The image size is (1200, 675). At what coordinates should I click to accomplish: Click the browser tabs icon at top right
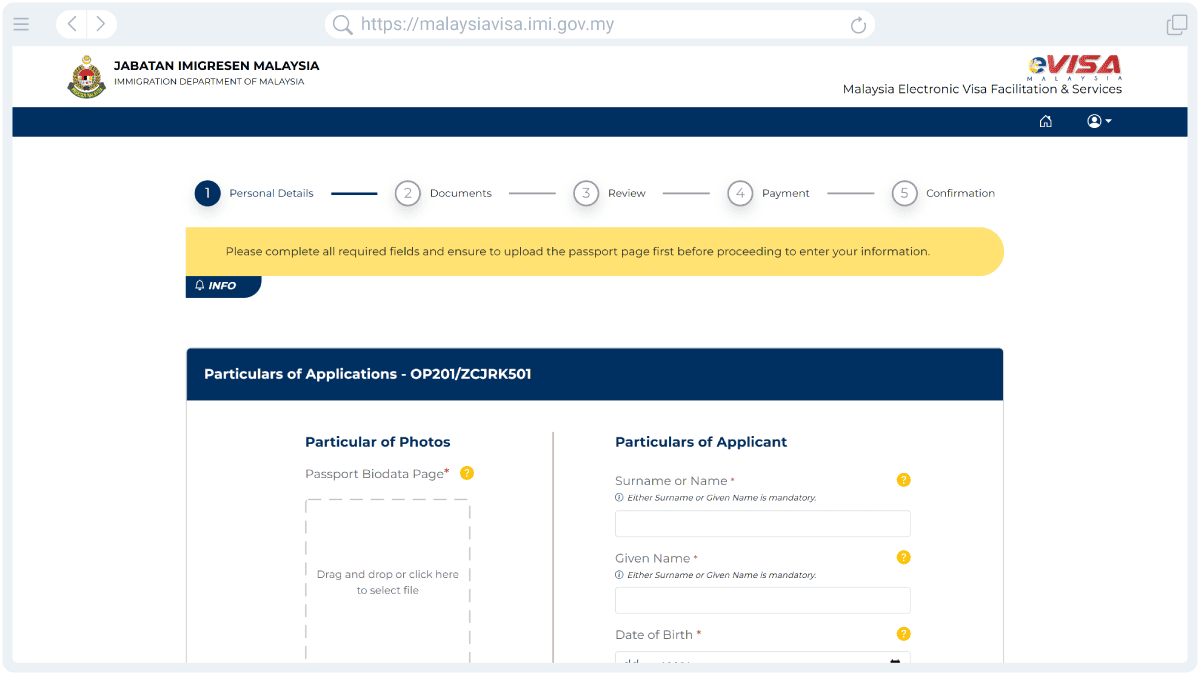pyautogui.click(x=1176, y=24)
